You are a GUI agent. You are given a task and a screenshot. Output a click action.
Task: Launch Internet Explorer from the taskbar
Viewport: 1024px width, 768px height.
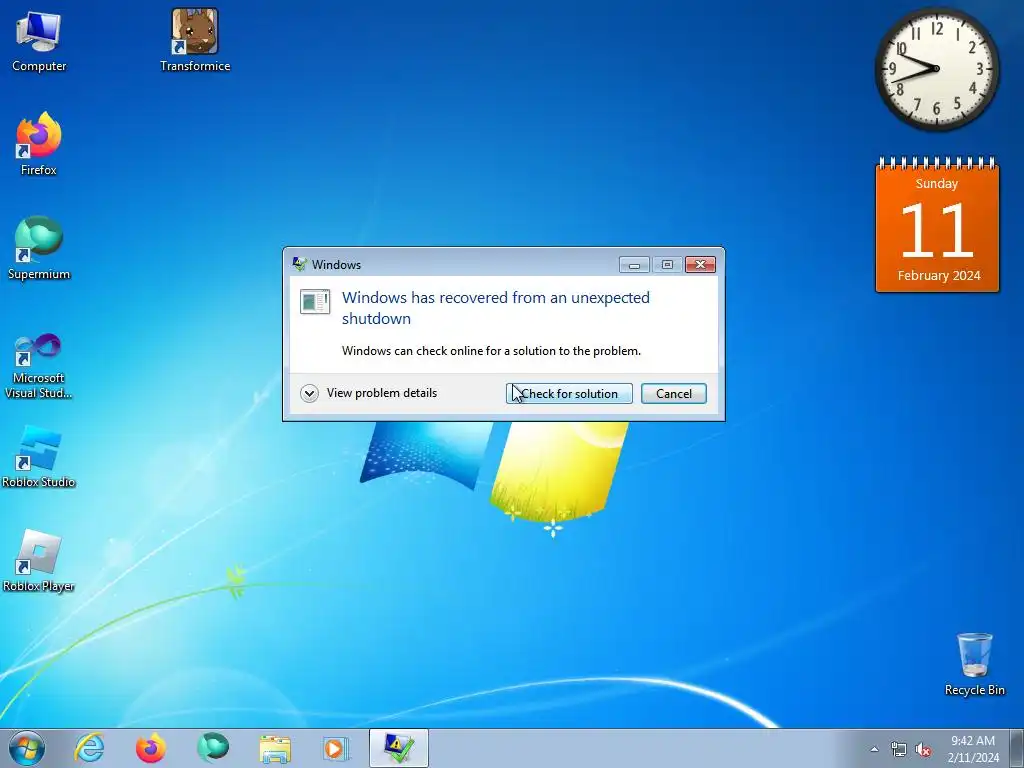[x=89, y=748]
